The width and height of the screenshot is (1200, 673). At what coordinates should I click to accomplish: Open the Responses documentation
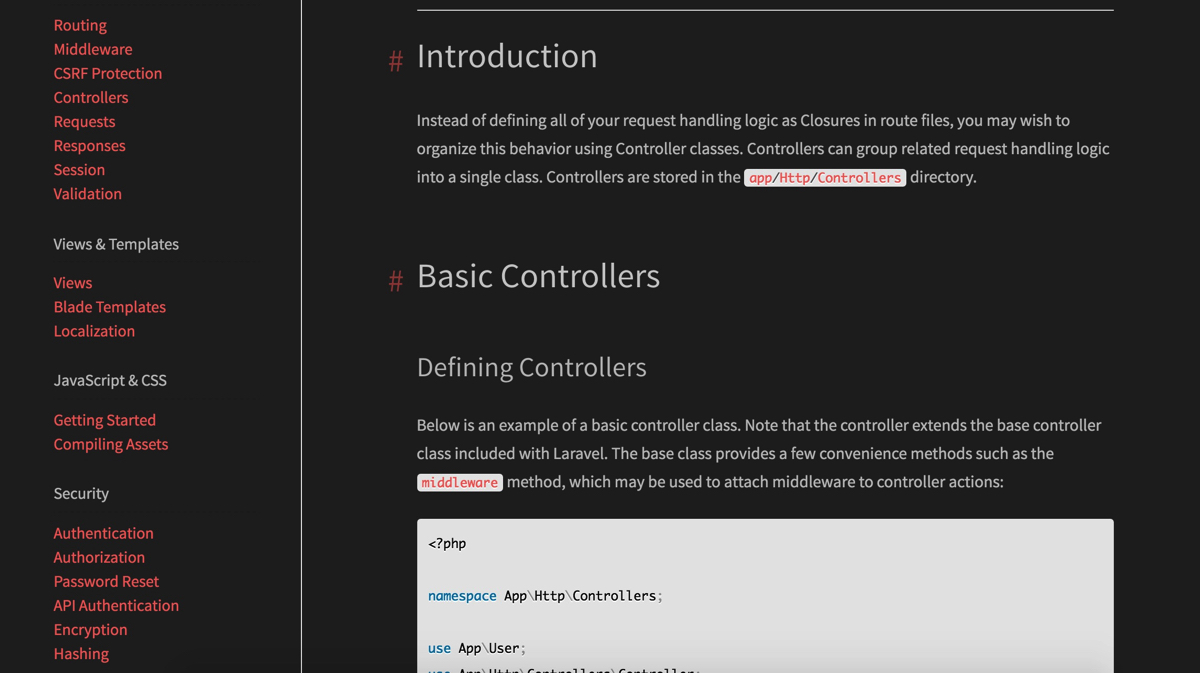[x=89, y=145]
